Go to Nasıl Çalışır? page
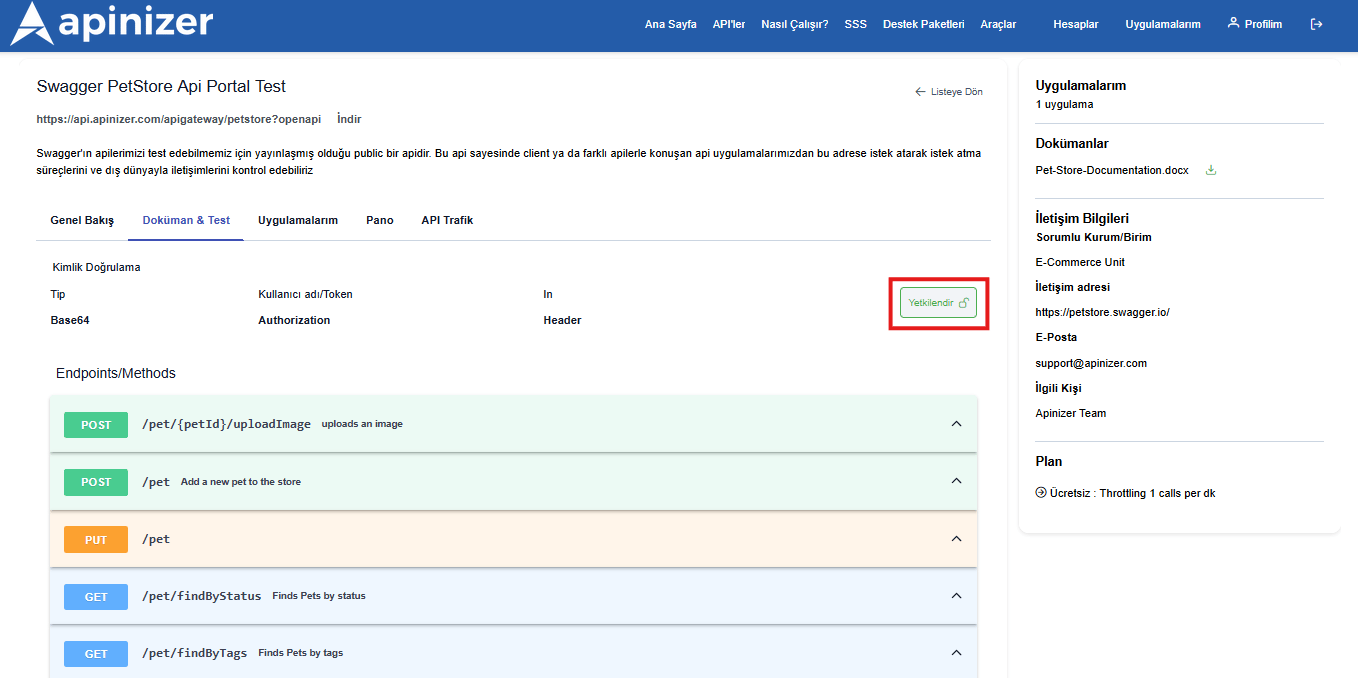 795,24
